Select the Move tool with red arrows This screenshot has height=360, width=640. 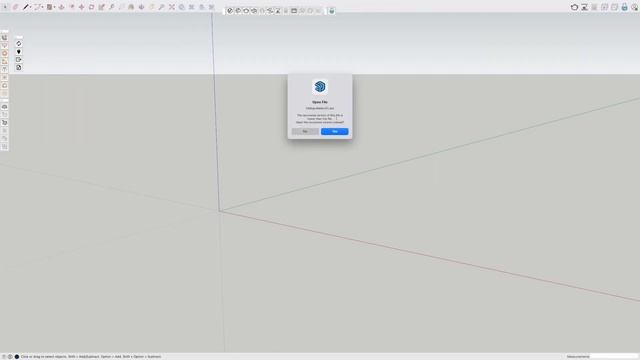[x=82, y=7]
